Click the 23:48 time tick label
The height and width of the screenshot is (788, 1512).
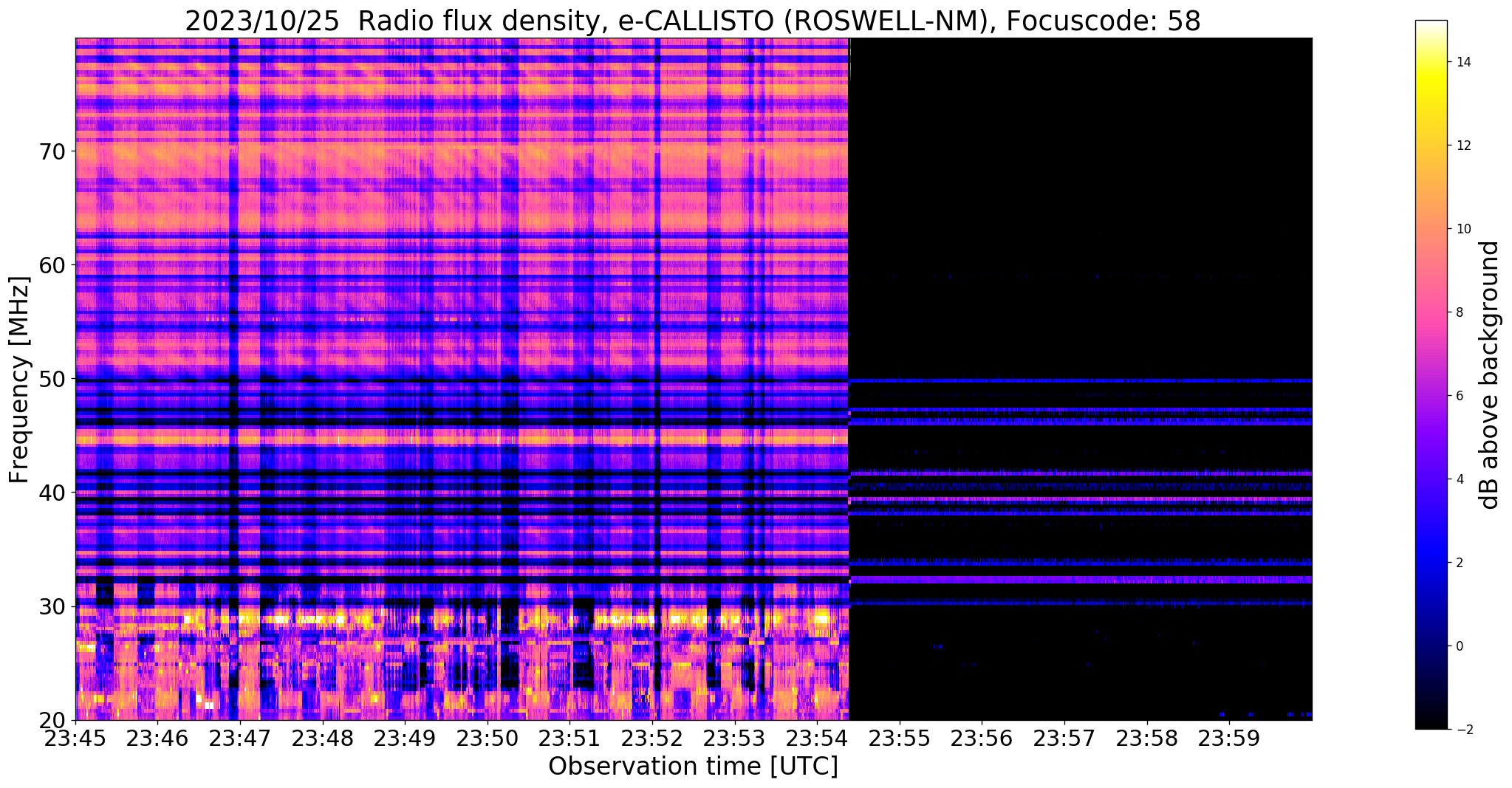[323, 739]
